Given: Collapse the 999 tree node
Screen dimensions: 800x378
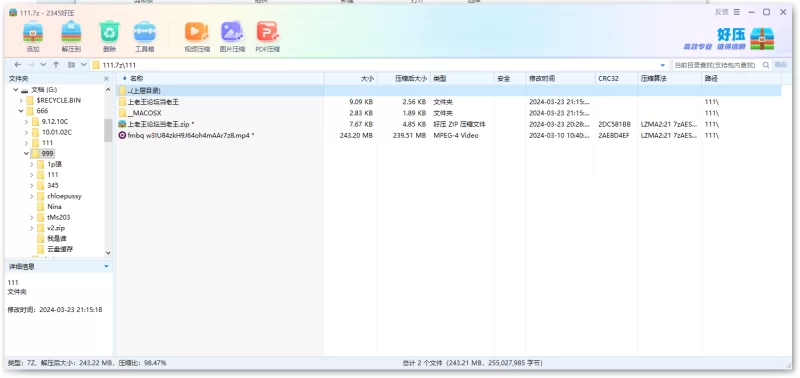Looking at the screenshot, I should click(26, 154).
